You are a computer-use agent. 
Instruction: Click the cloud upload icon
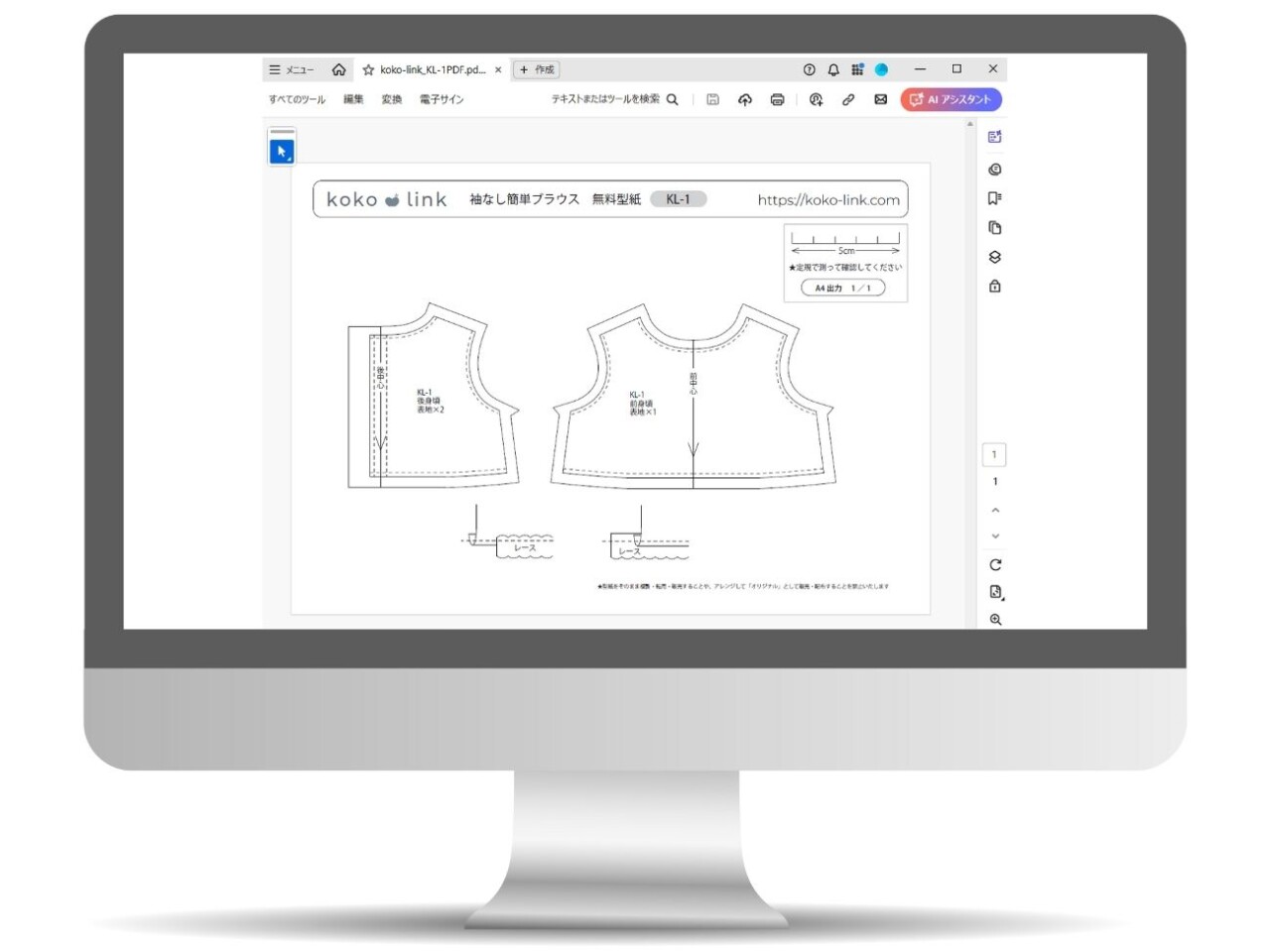(x=745, y=99)
